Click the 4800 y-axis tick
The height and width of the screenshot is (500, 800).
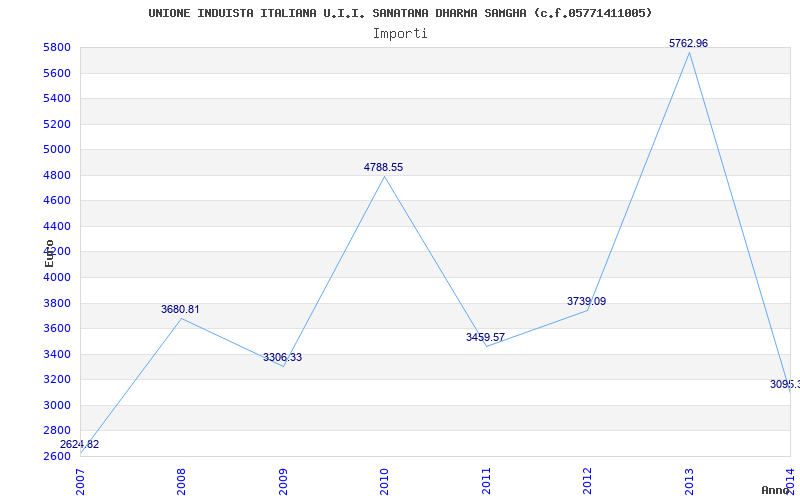point(57,176)
